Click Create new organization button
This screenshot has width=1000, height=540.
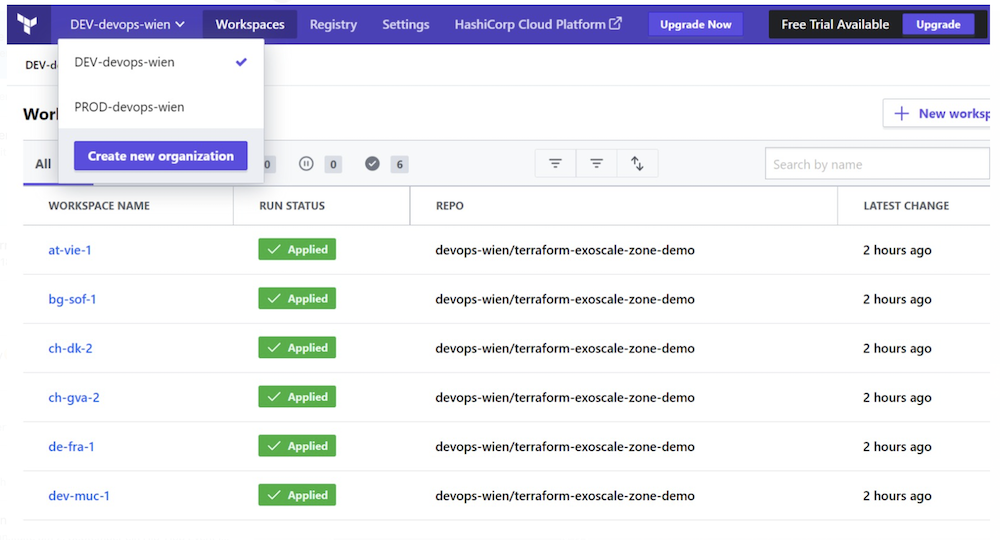pos(161,156)
